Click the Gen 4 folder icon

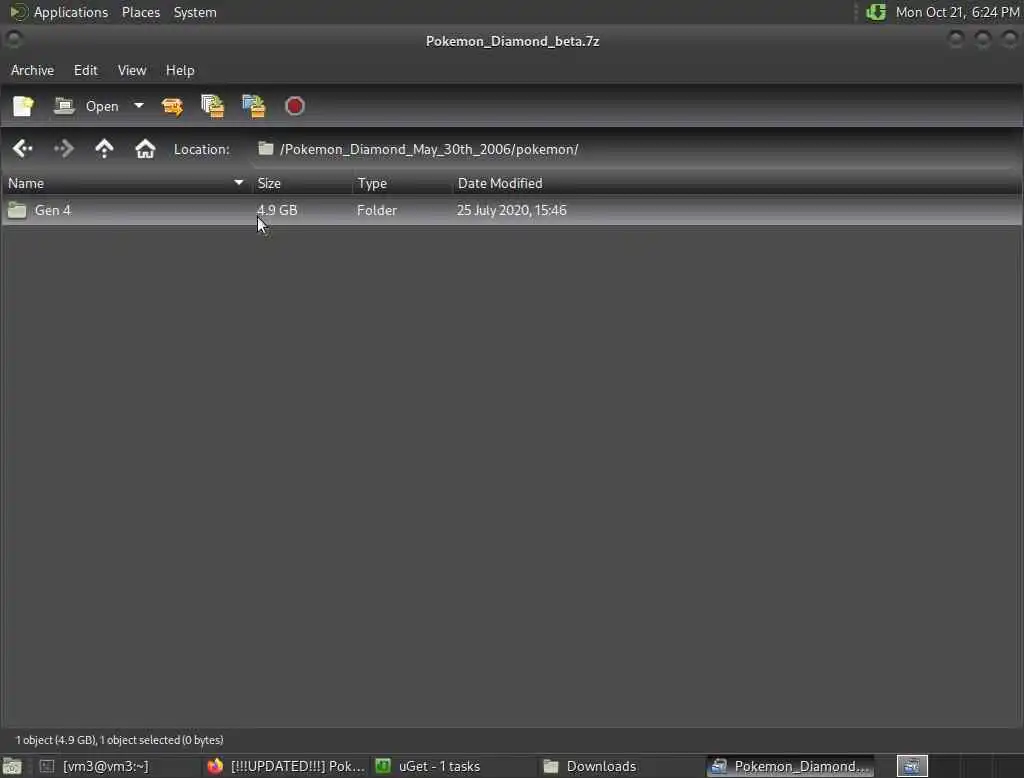pyautogui.click(x=17, y=210)
